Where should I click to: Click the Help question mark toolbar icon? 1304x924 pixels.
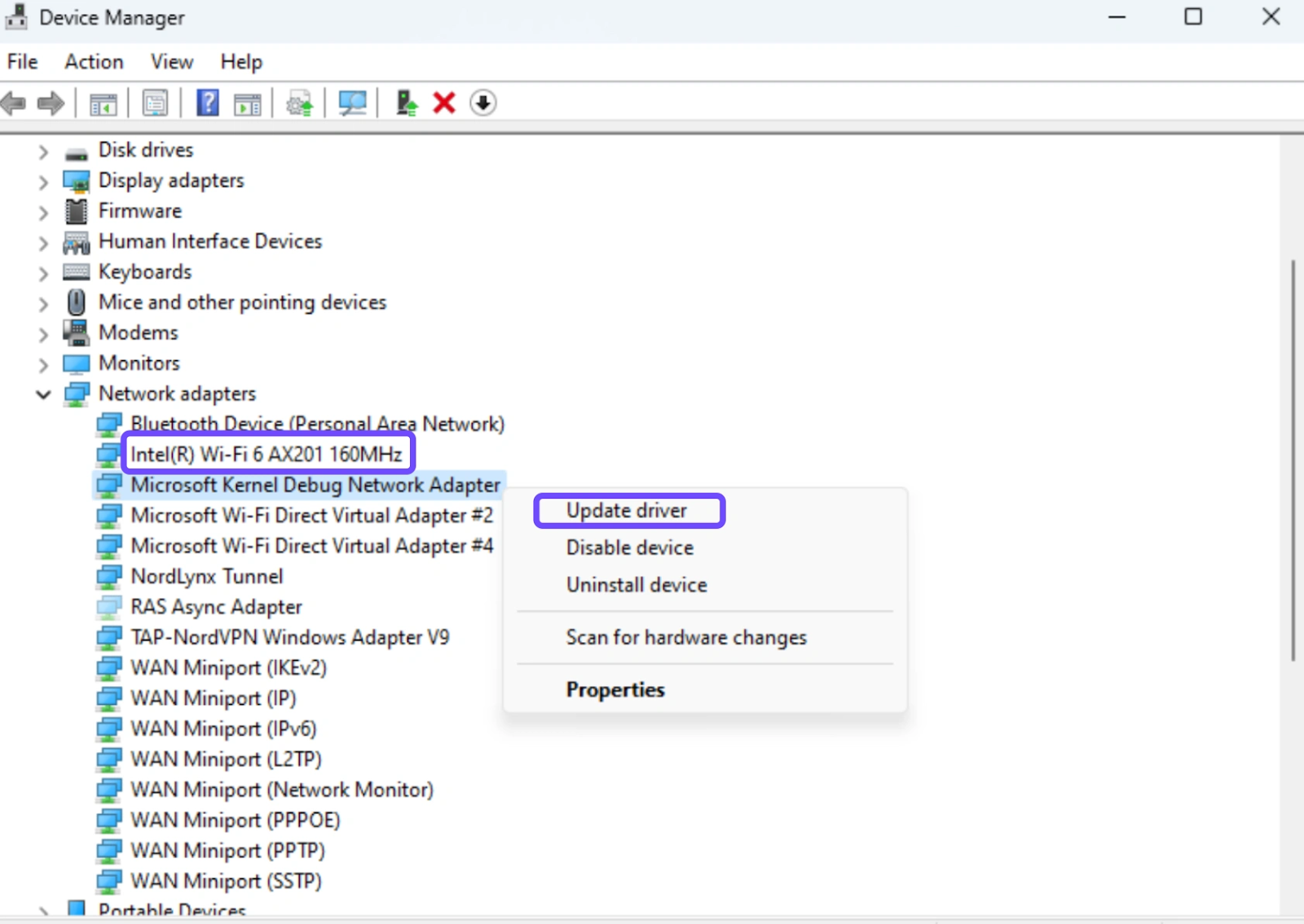click(x=208, y=103)
